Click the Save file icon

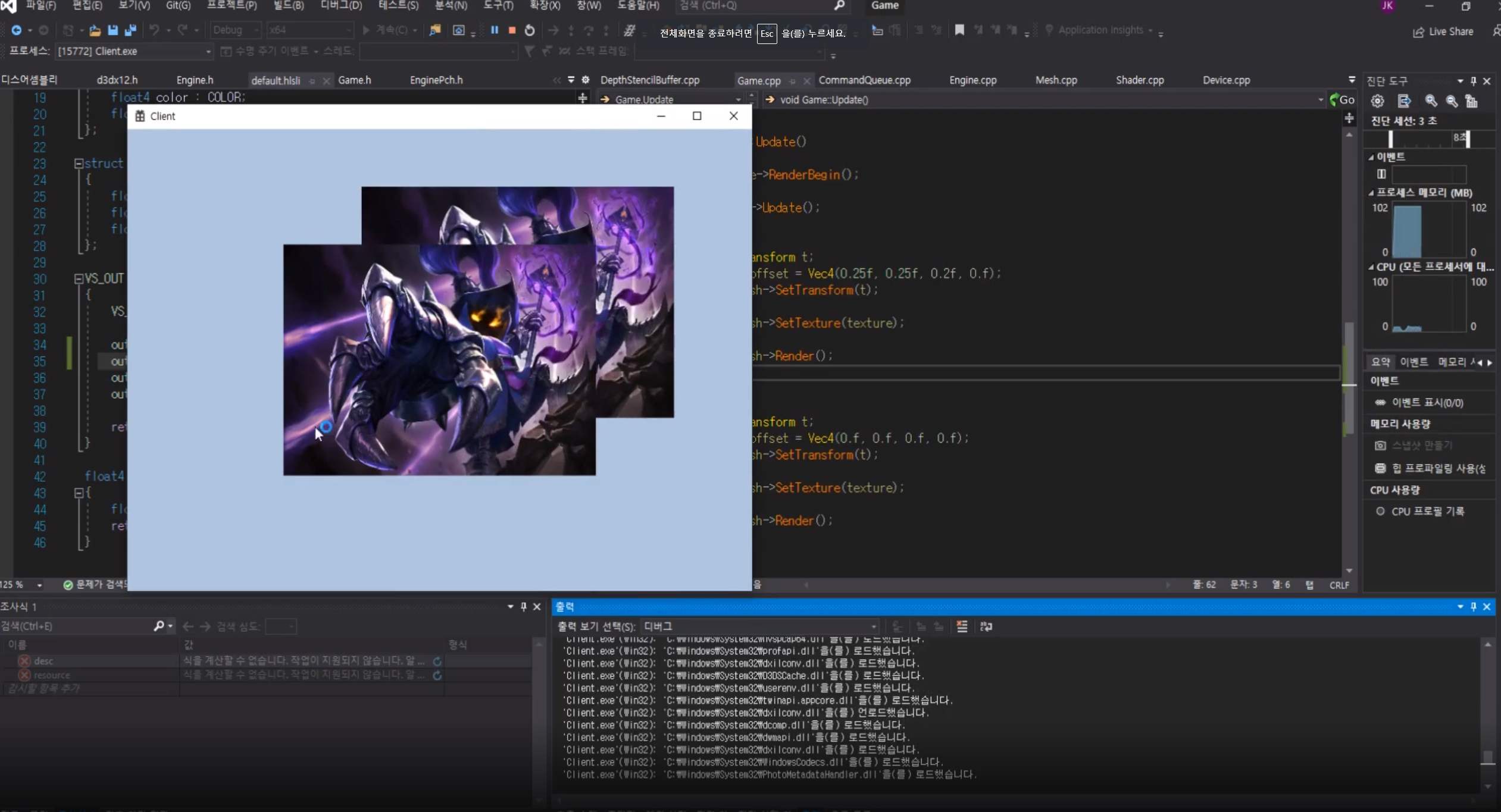(112, 30)
